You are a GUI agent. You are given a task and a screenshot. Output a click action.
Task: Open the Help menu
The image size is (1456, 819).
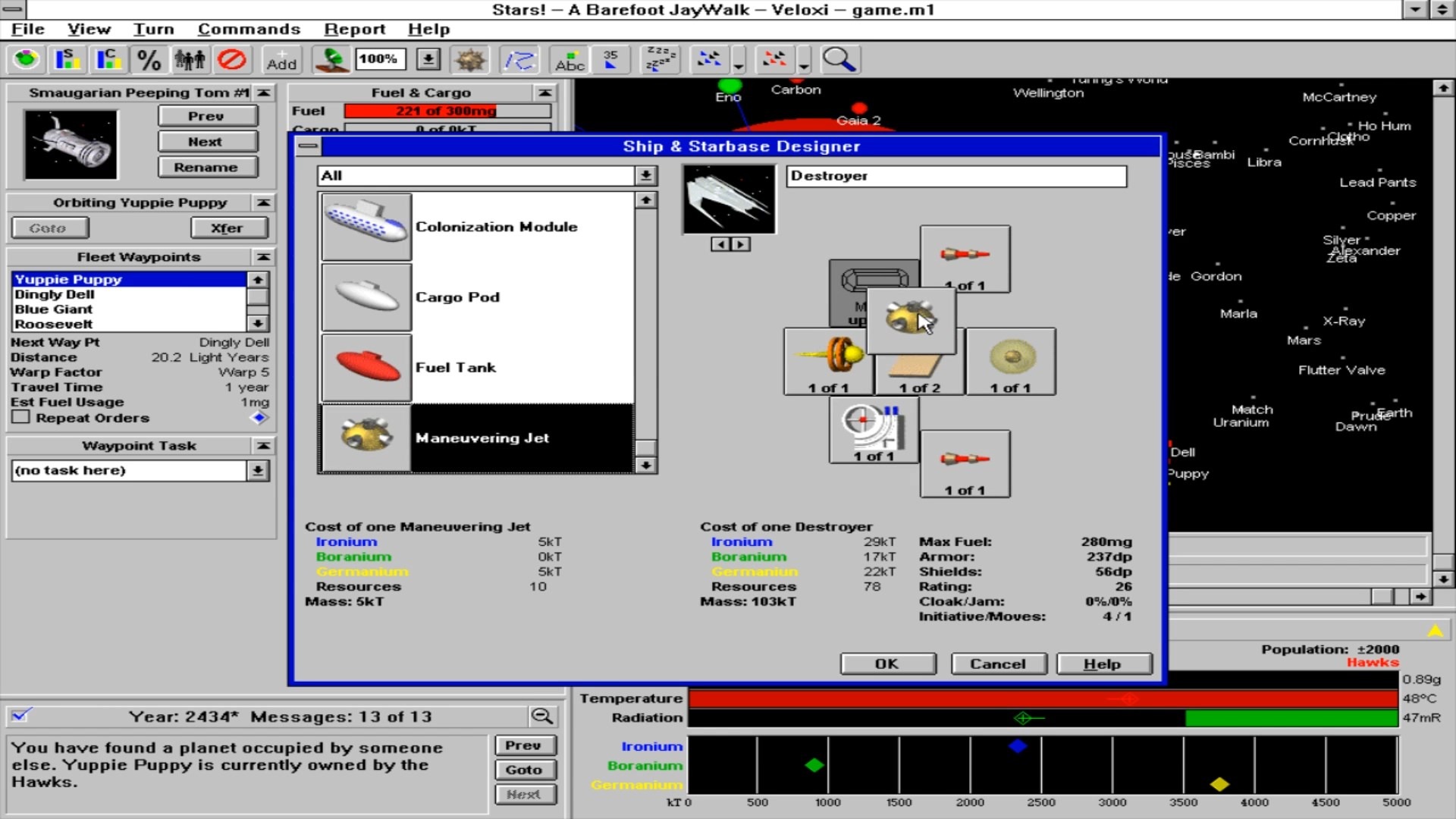click(x=428, y=29)
